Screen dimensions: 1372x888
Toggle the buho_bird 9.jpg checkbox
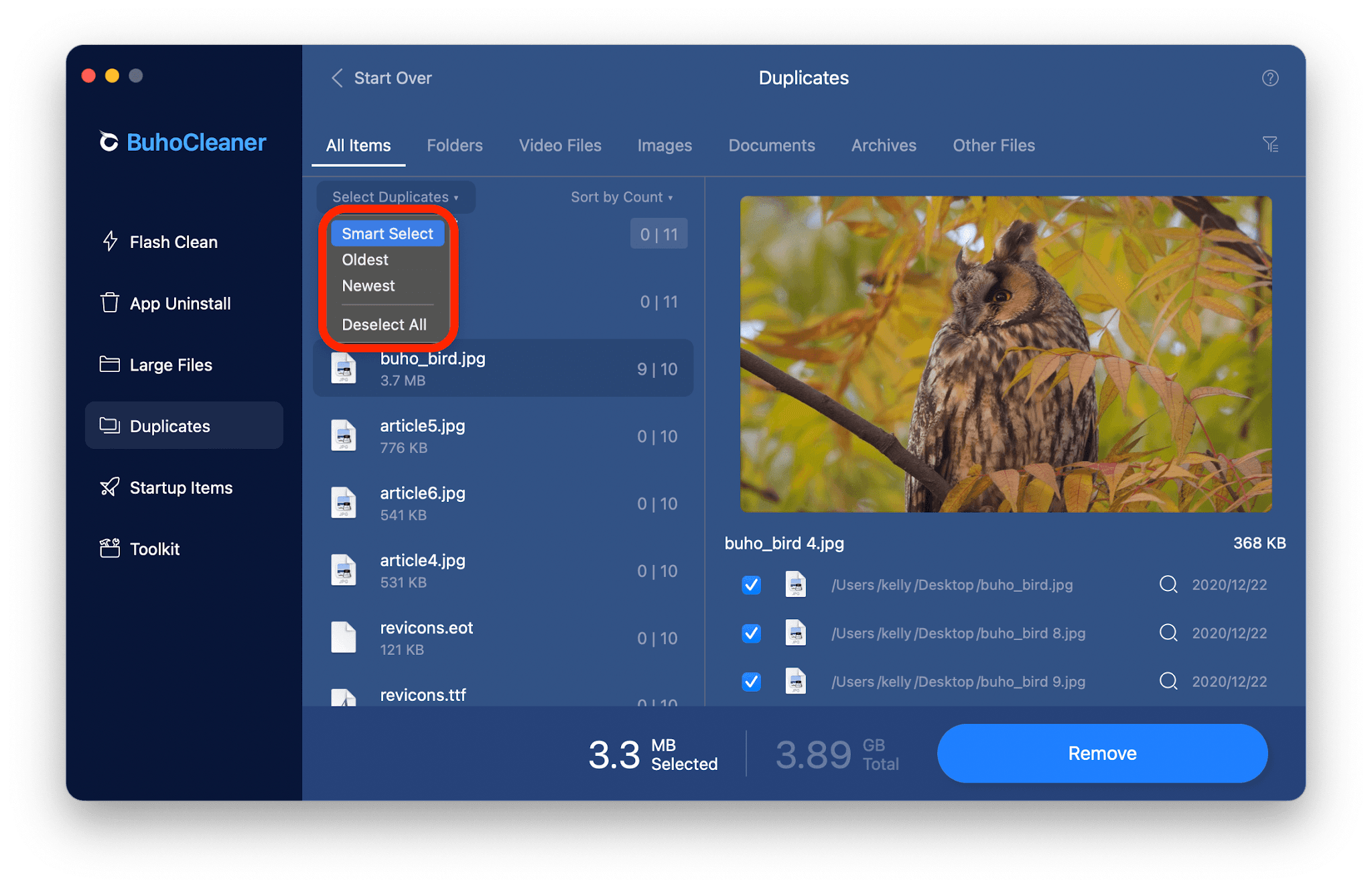[751, 682]
